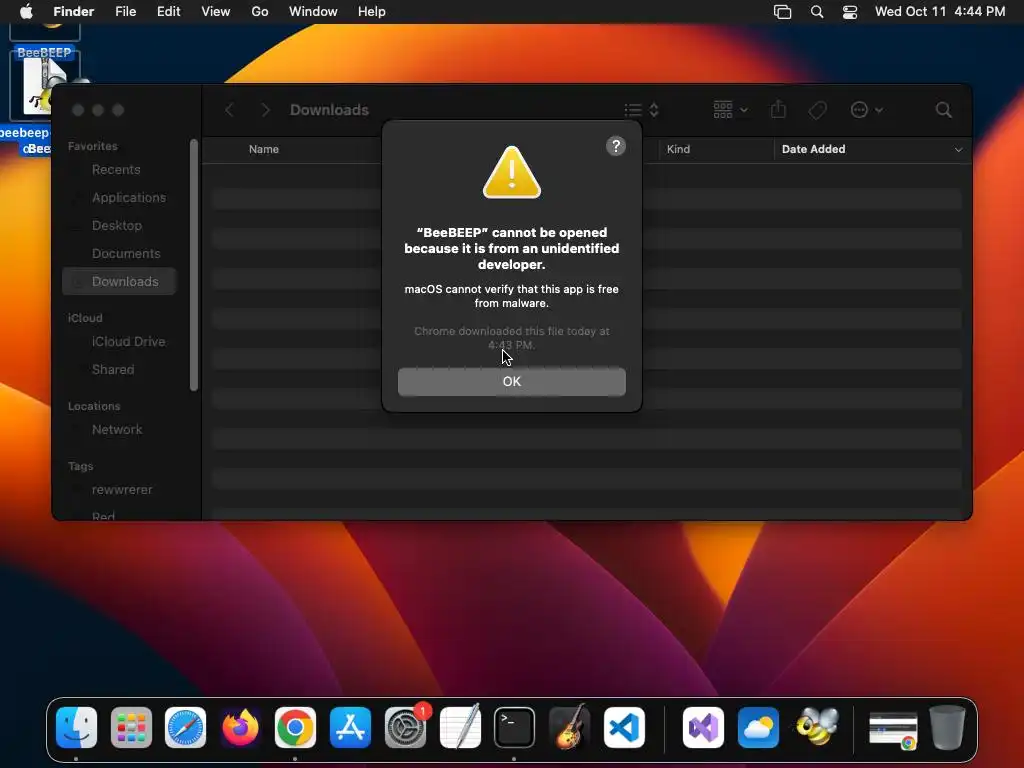
Task: Select Desktop in Finder sidebar
Action: point(117,226)
